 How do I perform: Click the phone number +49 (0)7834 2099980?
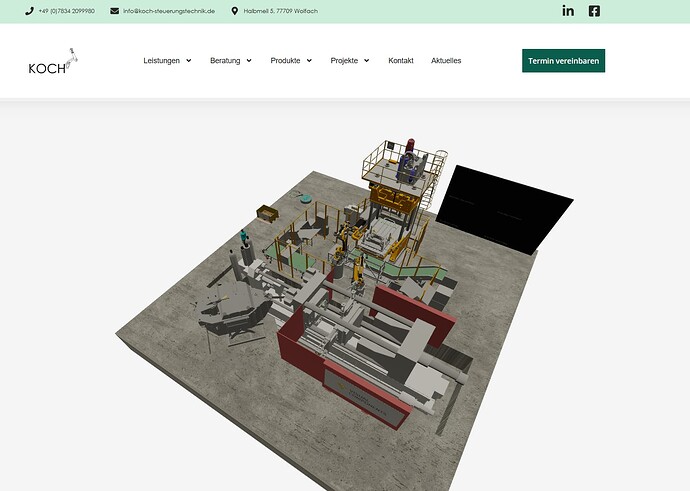[66, 11]
